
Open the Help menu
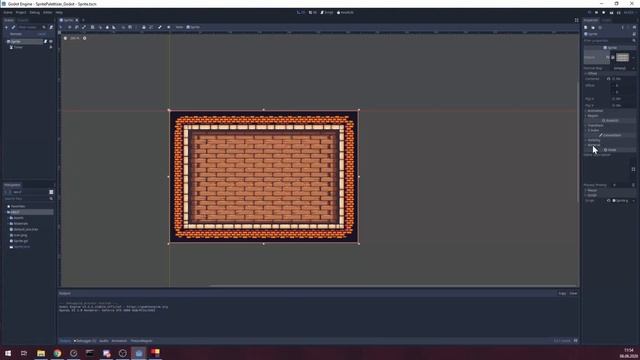coord(59,13)
